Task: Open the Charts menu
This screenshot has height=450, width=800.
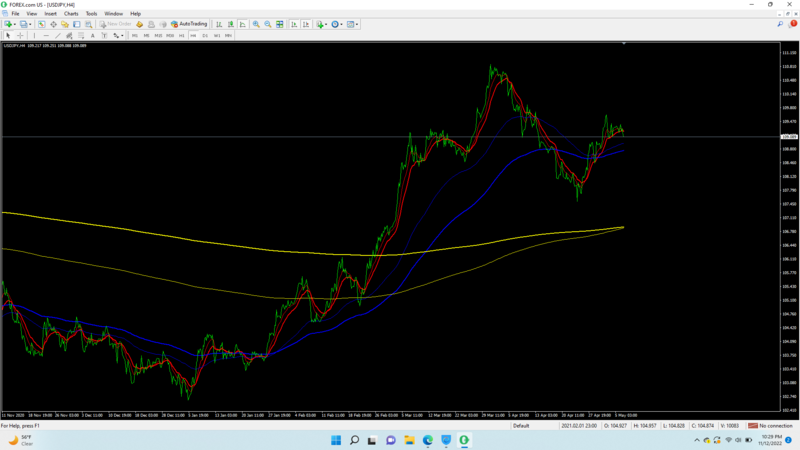Action: [x=71, y=14]
